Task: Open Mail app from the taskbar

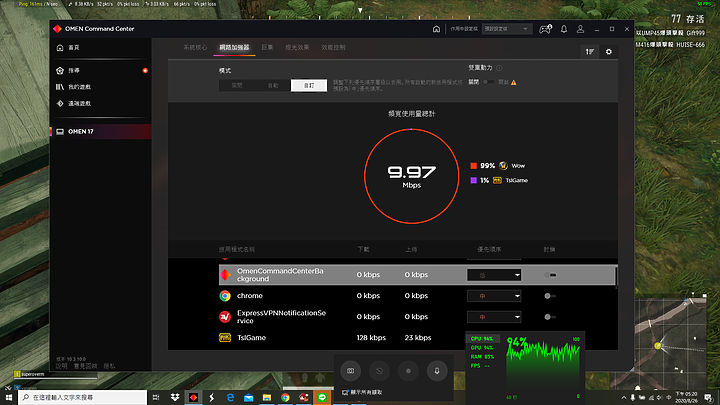Action: tap(248, 397)
